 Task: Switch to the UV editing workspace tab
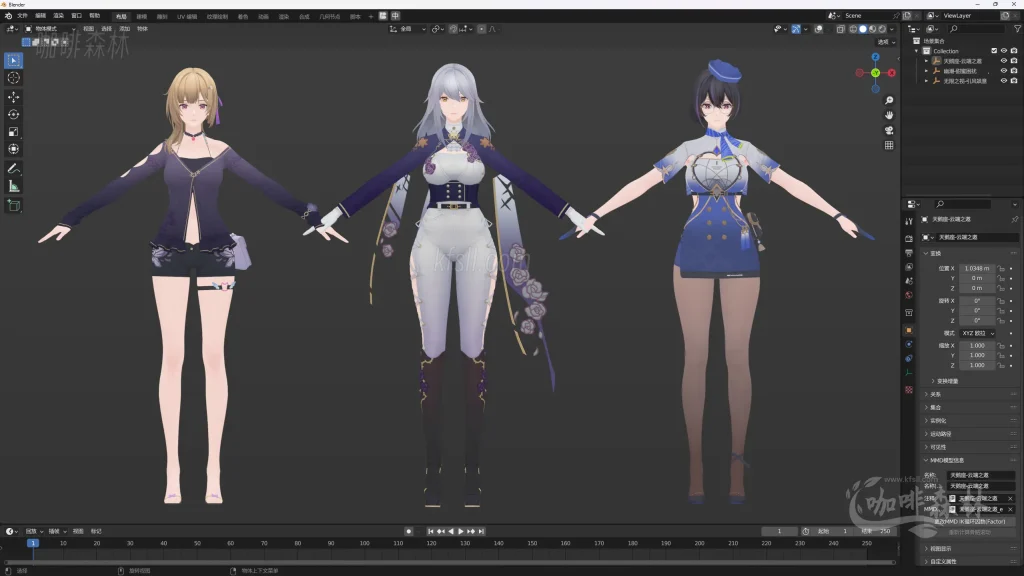[x=187, y=16]
